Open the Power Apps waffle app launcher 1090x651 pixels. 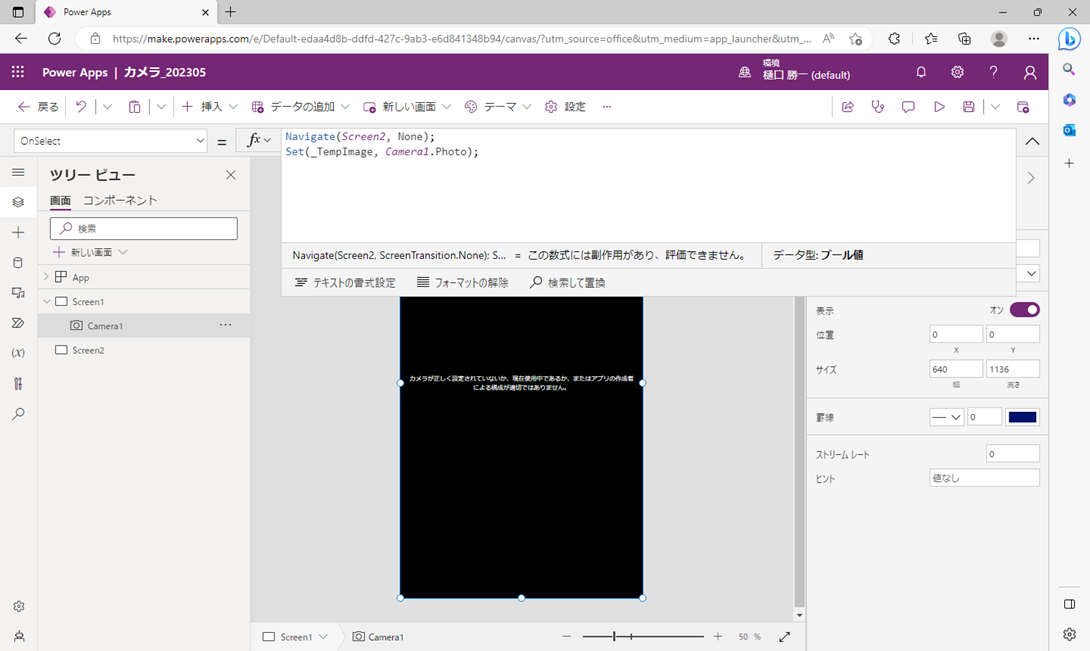click(18, 72)
